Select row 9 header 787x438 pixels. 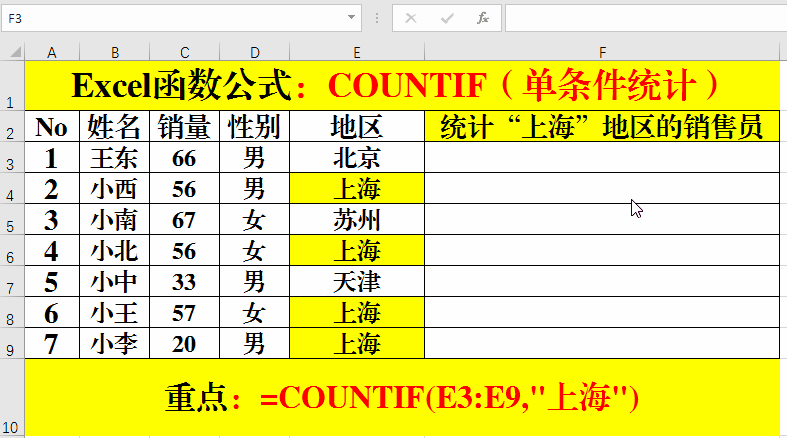(12, 344)
